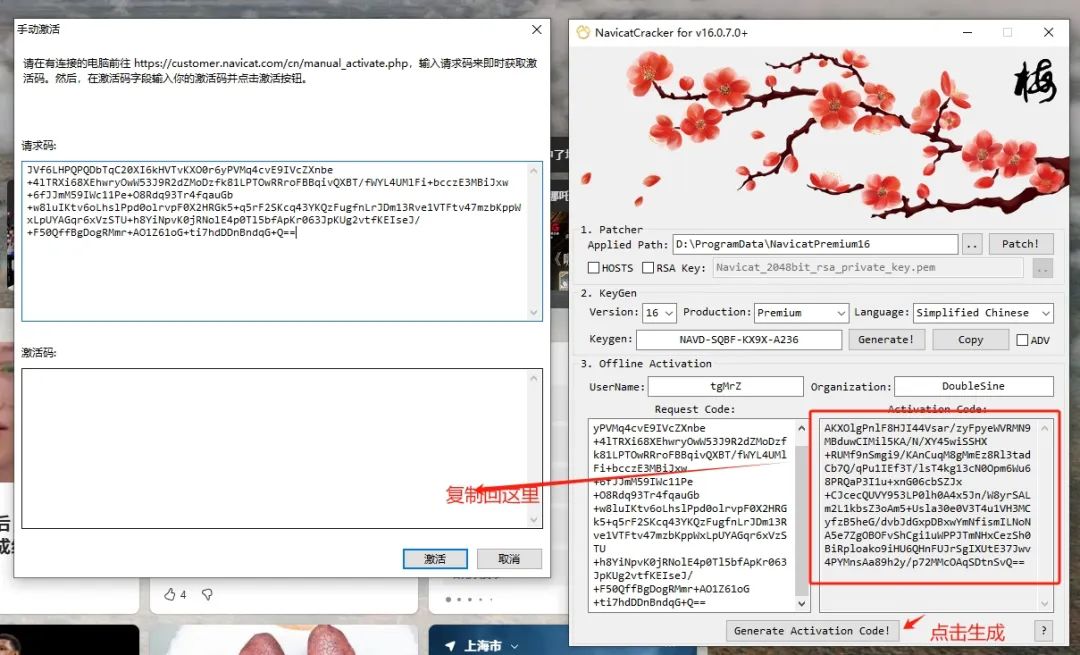Click the Generate! keygen button
Image resolution: width=1080 pixels, height=655 pixels.
coord(886,340)
